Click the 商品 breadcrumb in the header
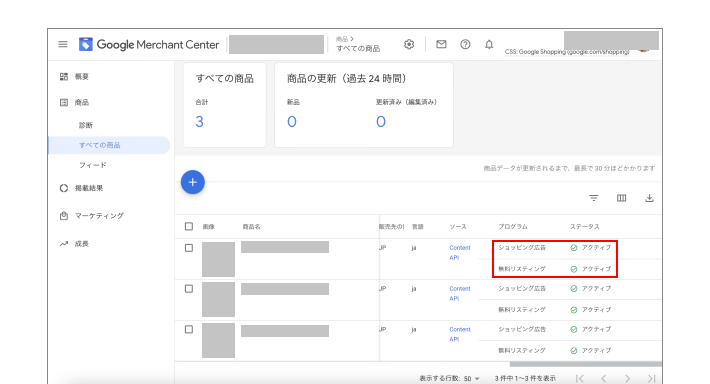The height and width of the screenshot is (384, 710). click(342, 39)
